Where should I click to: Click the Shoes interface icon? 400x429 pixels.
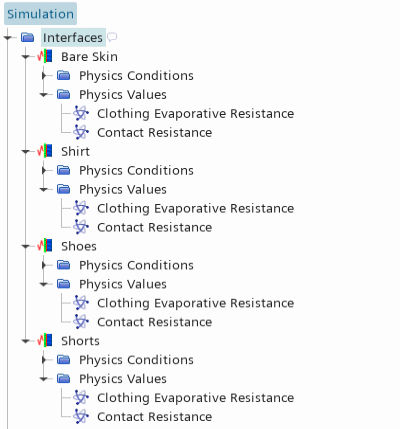click(45, 246)
